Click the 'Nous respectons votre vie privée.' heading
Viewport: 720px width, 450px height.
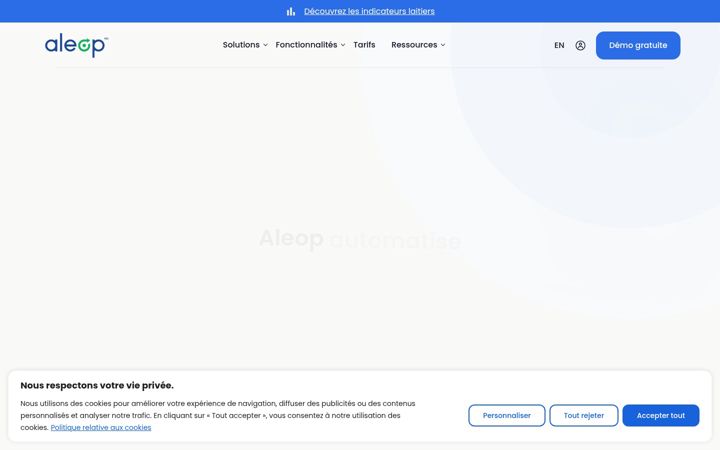pyautogui.click(x=97, y=385)
